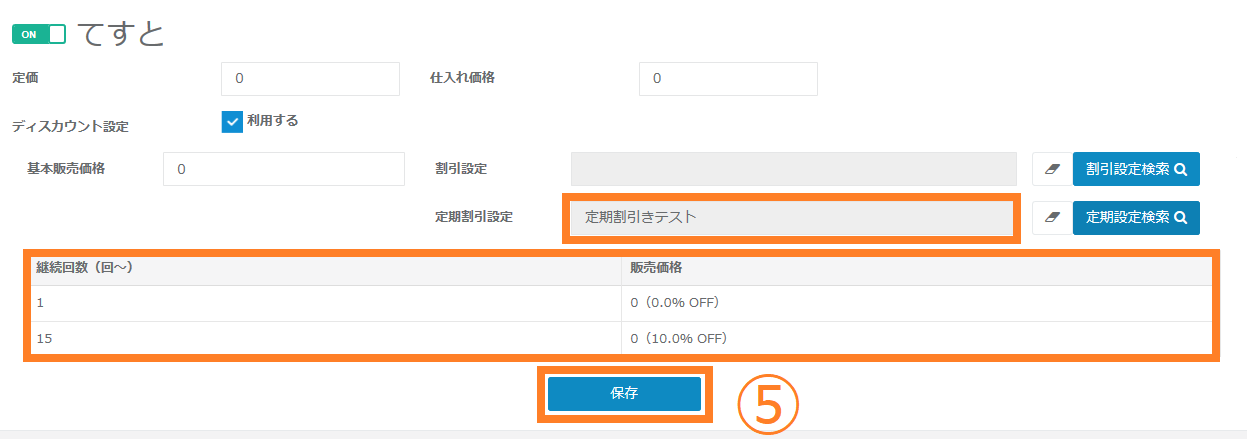This screenshot has width=1247, height=439.
Task: Click the 0 (10.0% OFF) price cell
Action: tap(678, 339)
